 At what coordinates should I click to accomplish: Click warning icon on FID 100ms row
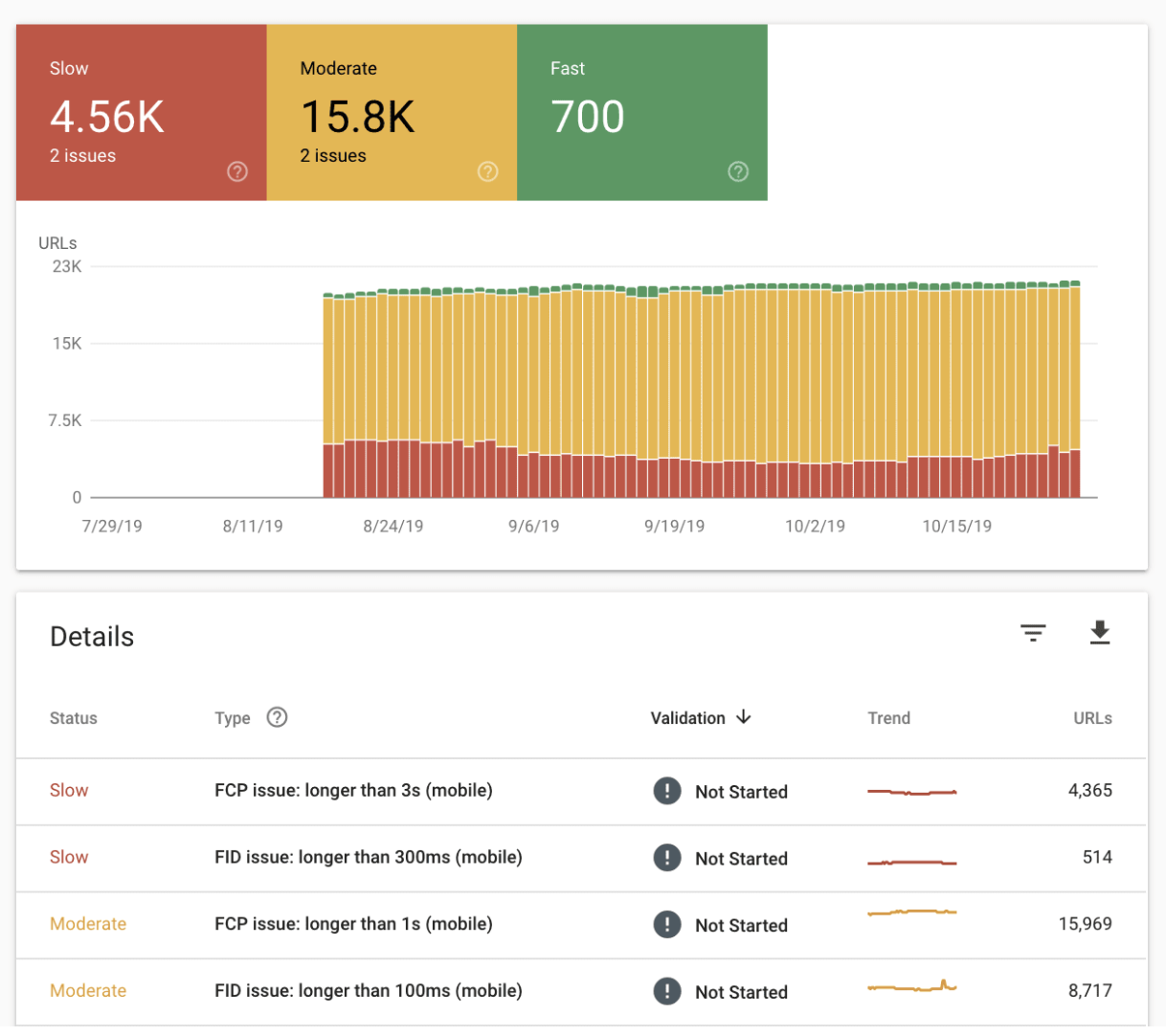click(x=667, y=992)
